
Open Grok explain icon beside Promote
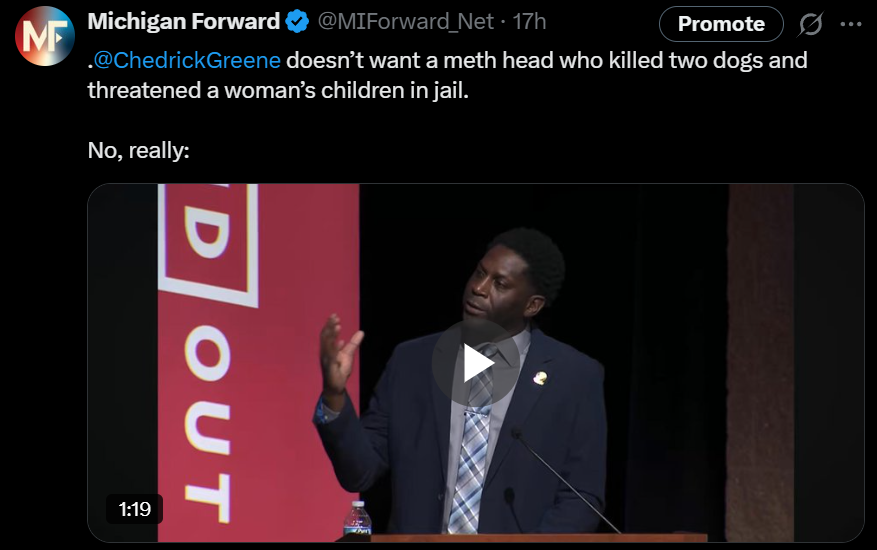810,24
